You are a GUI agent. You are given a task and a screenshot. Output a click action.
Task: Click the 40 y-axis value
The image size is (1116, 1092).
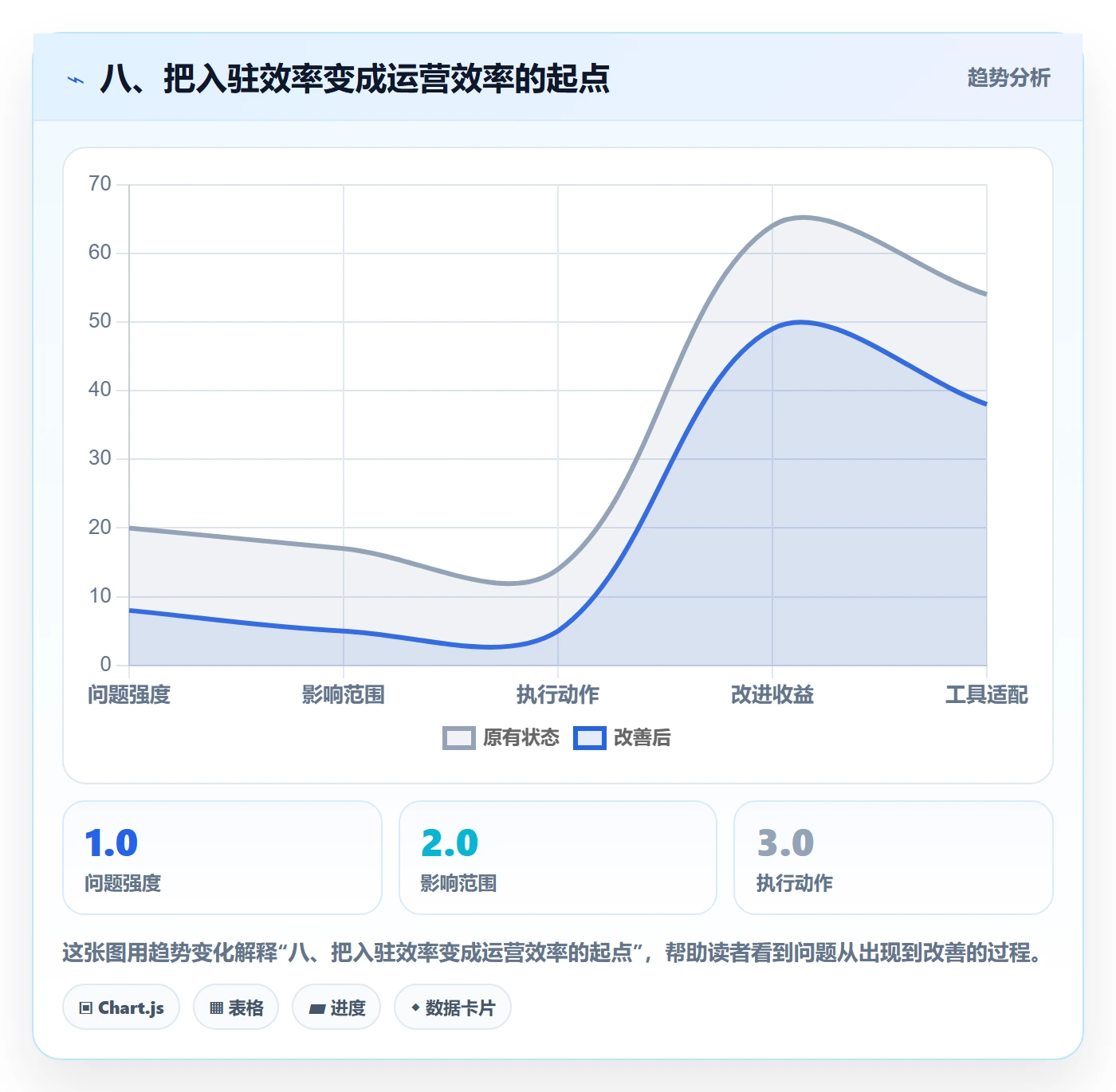[100, 390]
